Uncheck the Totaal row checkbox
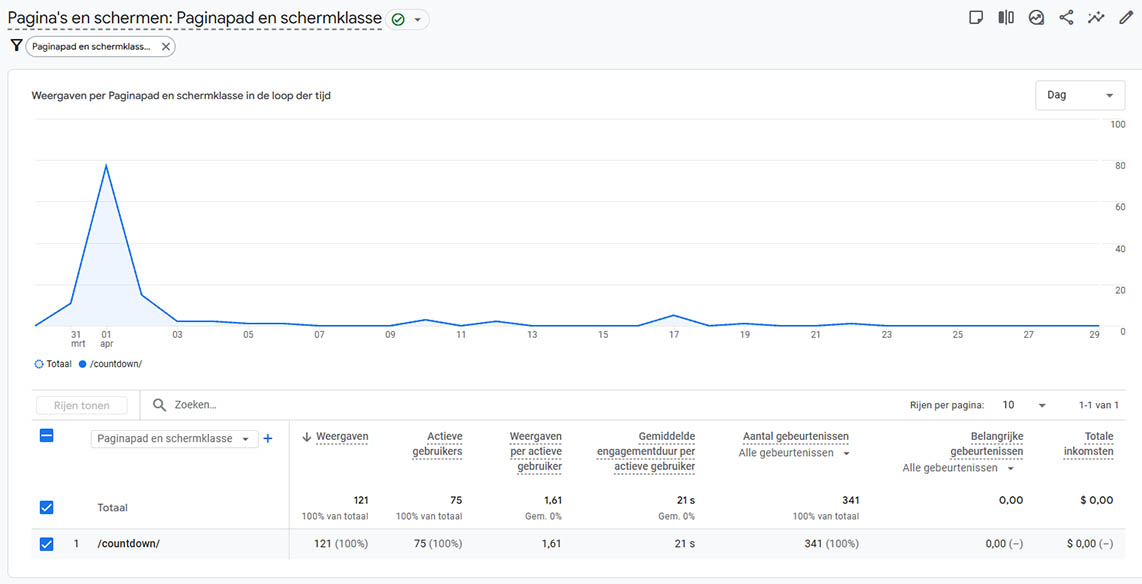The height and width of the screenshot is (584, 1142). click(x=46, y=507)
